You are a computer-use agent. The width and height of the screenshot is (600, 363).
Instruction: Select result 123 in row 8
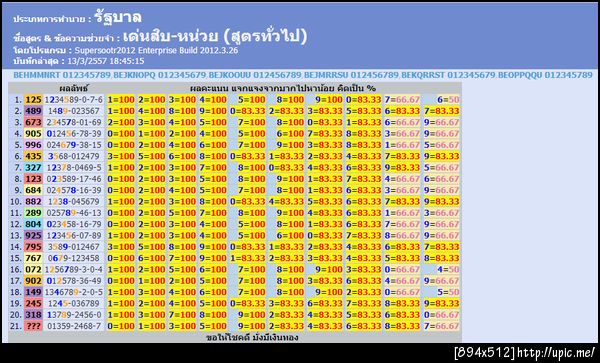coord(33,179)
